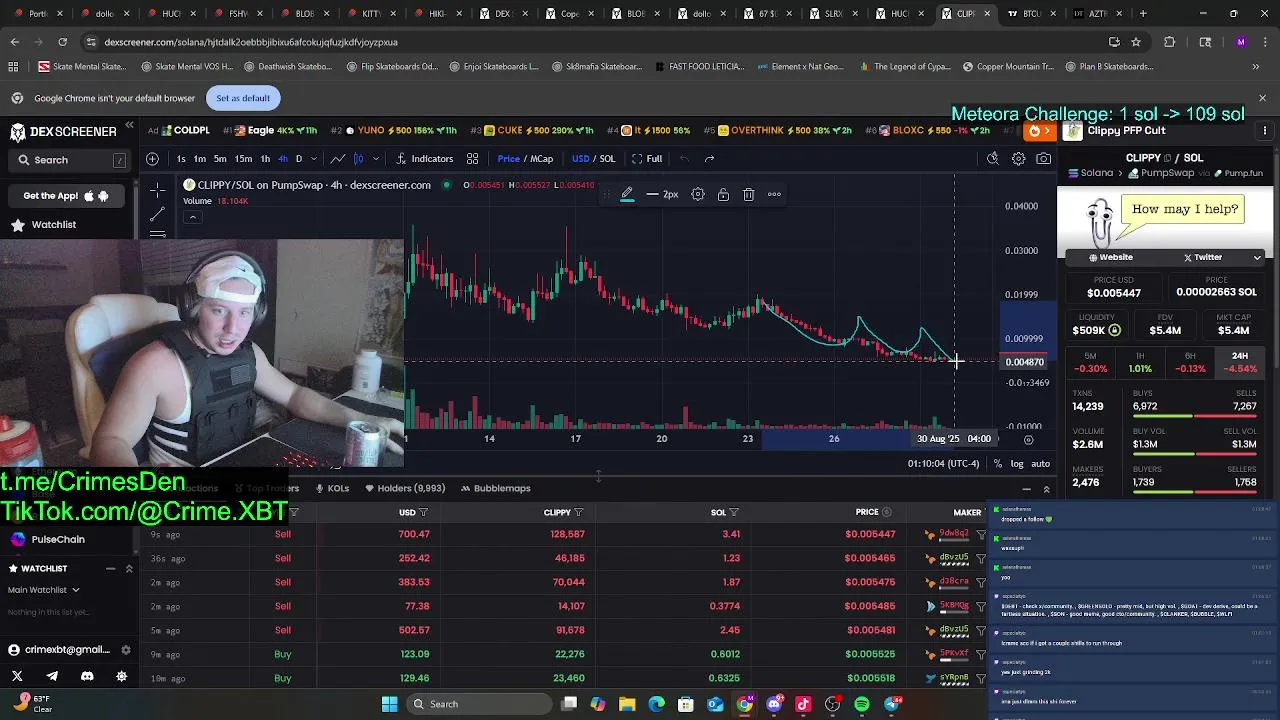Select the trend line drawing tool
The height and width of the screenshot is (720, 1280).
click(157, 214)
